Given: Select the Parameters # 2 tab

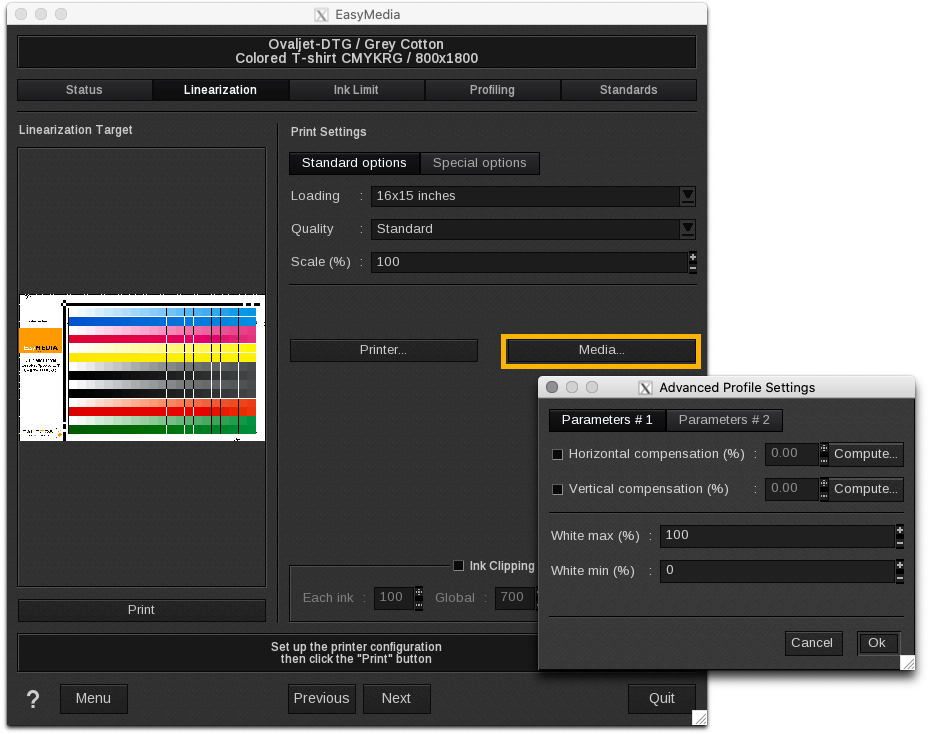Looking at the screenshot, I should (x=724, y=420).
